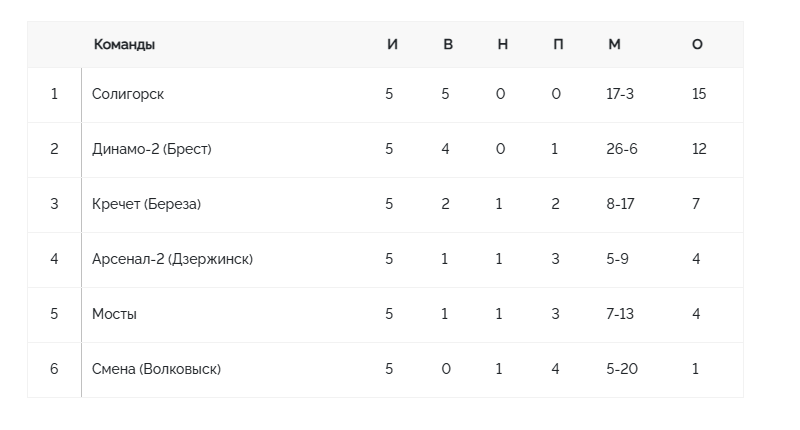This screenshot has height=430, width=800.
Task: Click the П losses column header
Action: [x=558, y=45]
